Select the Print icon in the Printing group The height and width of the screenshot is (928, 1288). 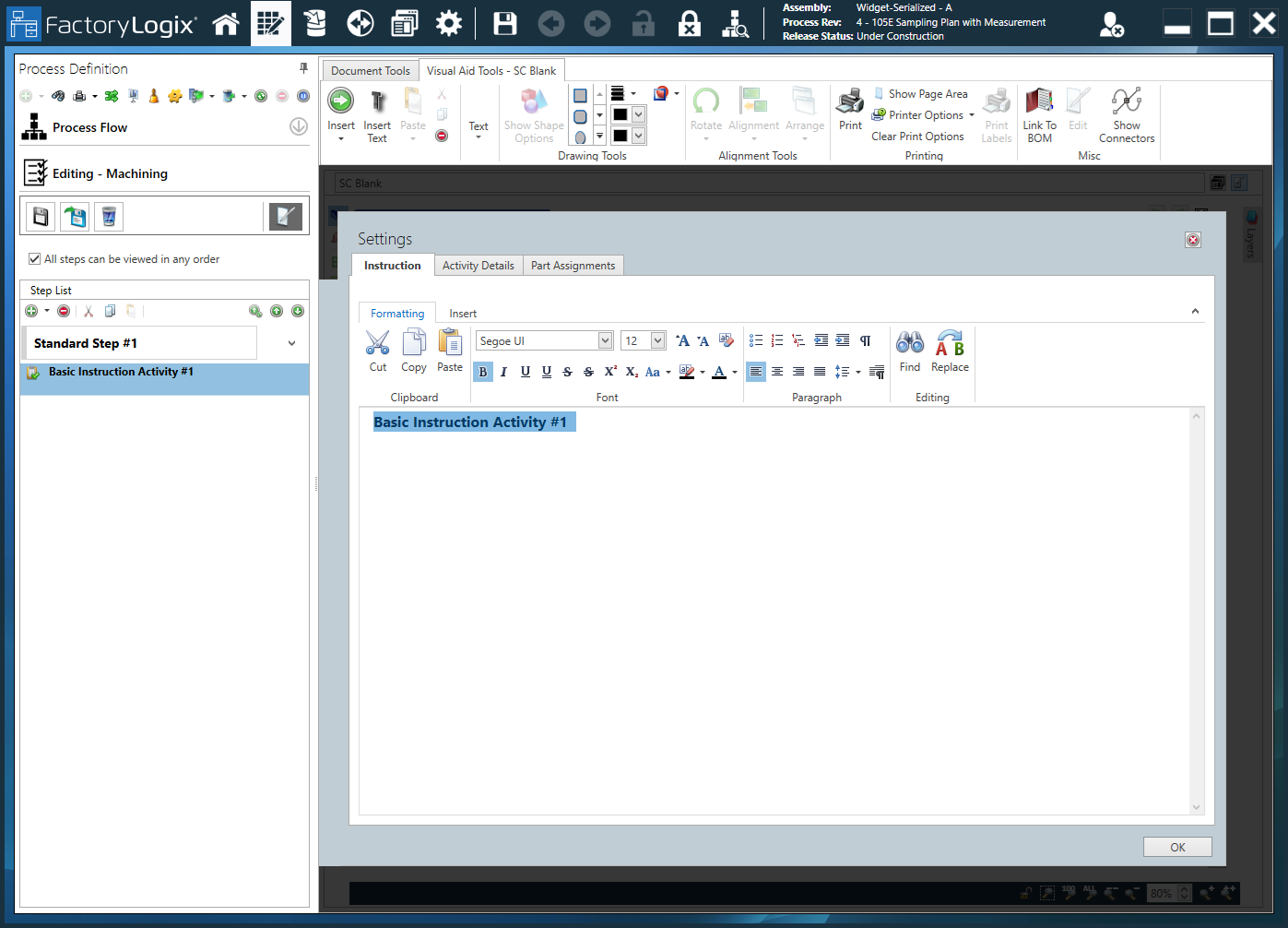click(849, 111)
